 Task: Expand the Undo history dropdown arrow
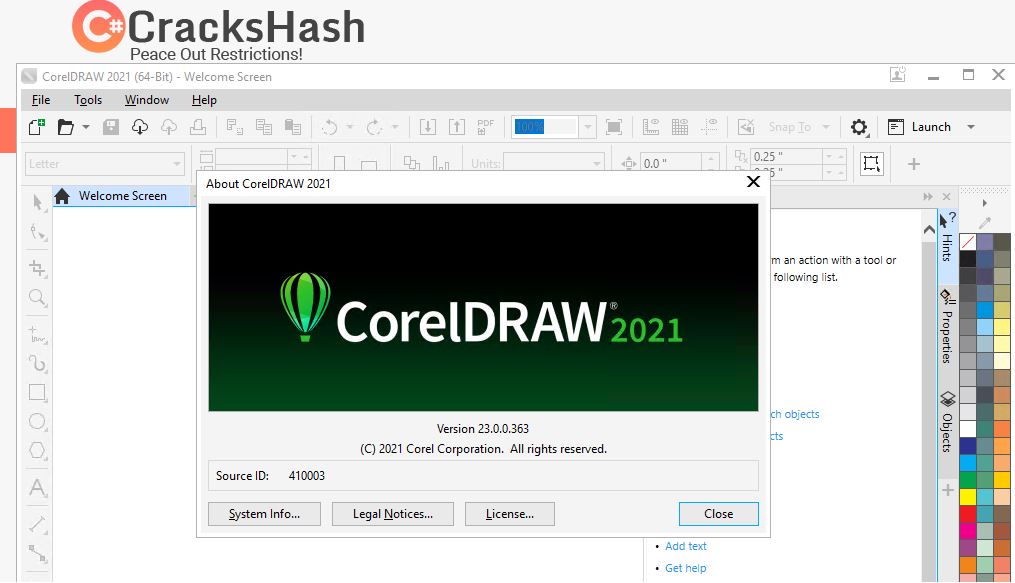tap(350, 127)
